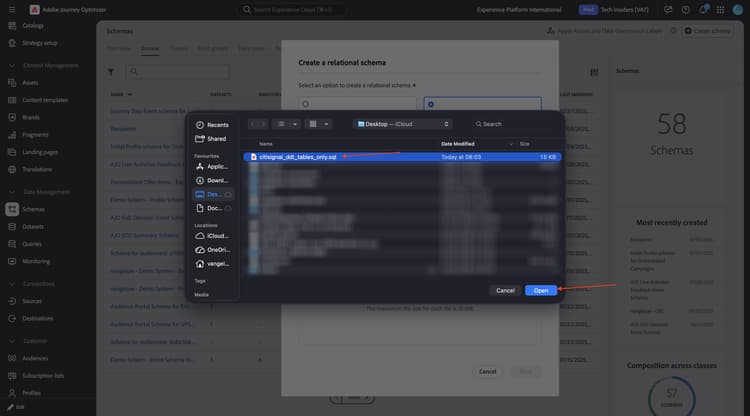750x416 pixels.
Task: Click the Create schema button
Action: [x=707, y=31]
